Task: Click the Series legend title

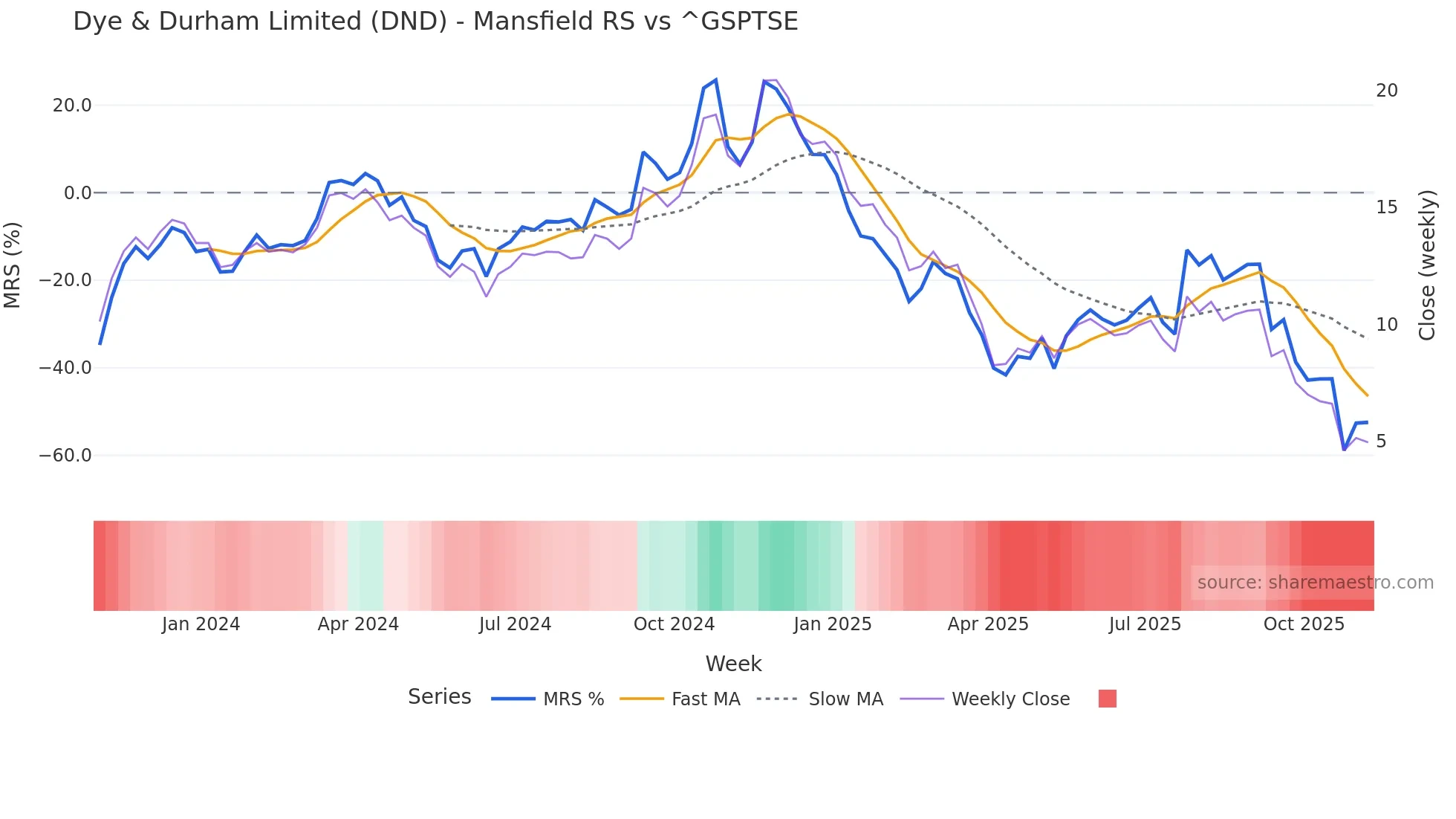Action: click(439, 697)
